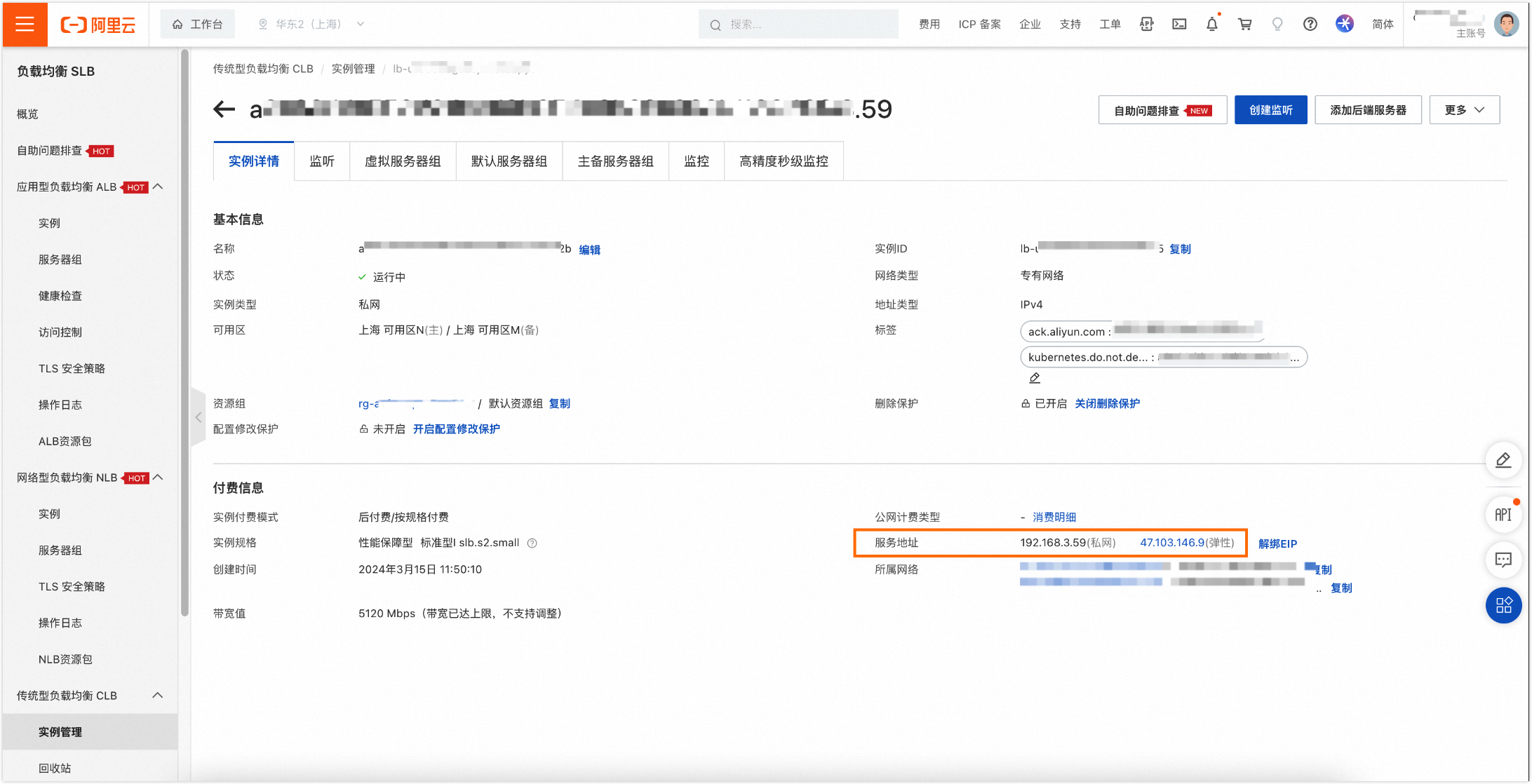Open the floating feedback chat icon

pyautogui.click(x=1503, y=560)
